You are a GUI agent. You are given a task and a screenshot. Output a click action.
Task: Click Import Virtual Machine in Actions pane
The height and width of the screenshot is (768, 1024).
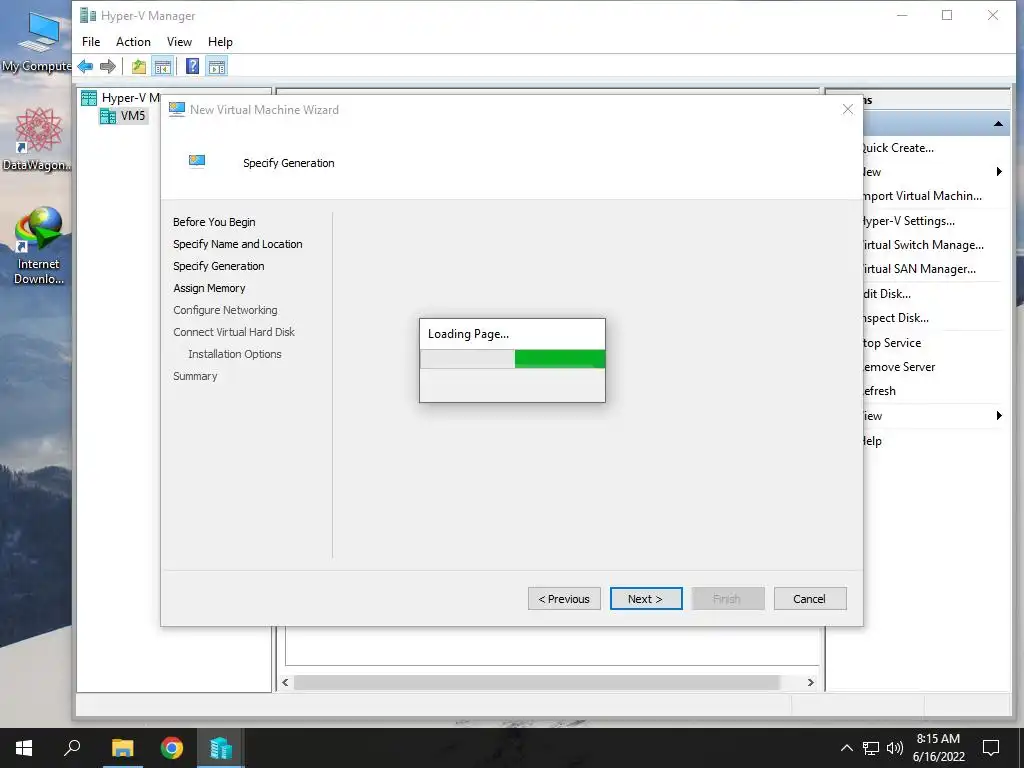click(x=921, y=196)
